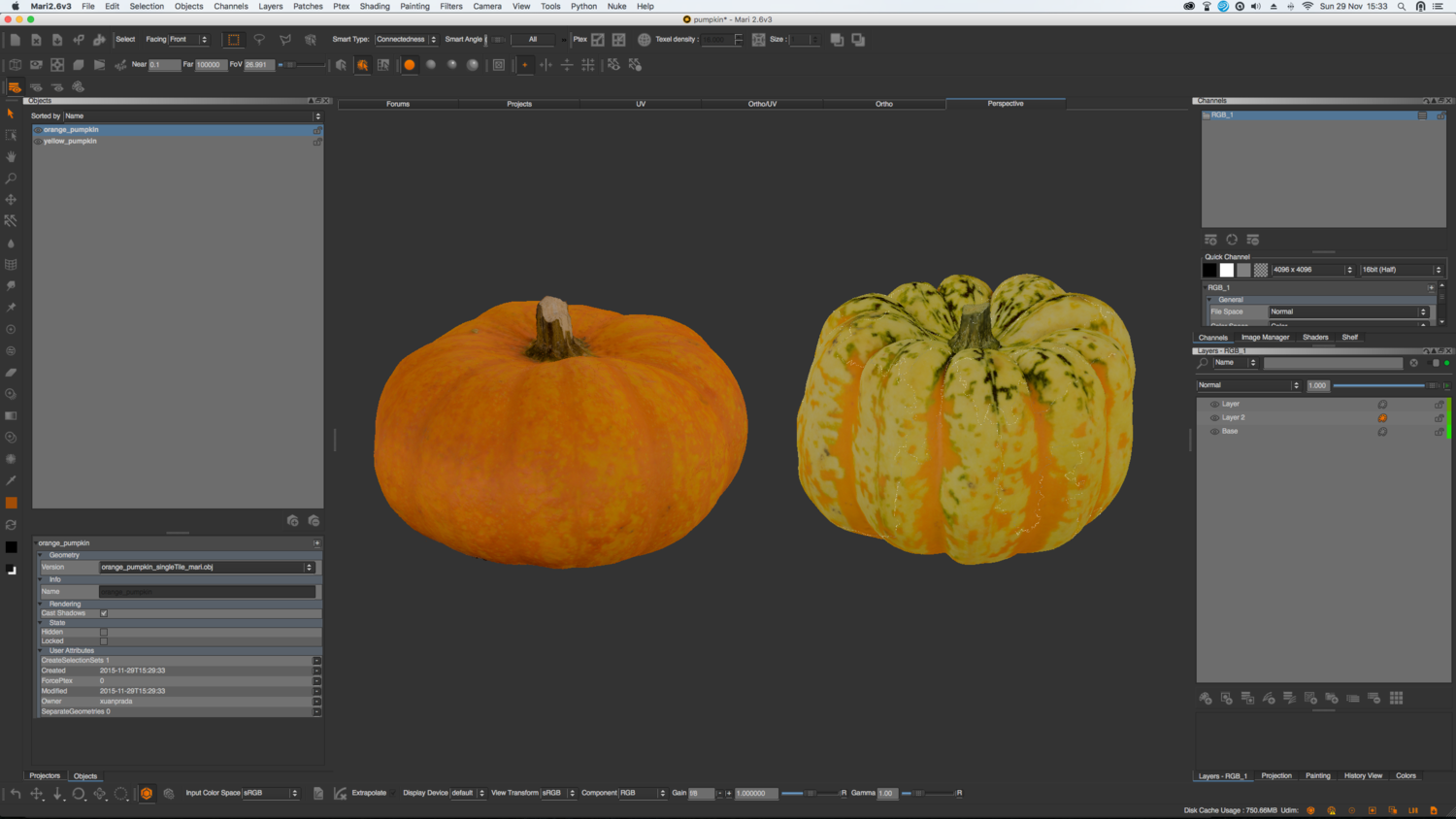Click the full lighting sphere icon
The image size is (1456, 819).
coord(473,65)
